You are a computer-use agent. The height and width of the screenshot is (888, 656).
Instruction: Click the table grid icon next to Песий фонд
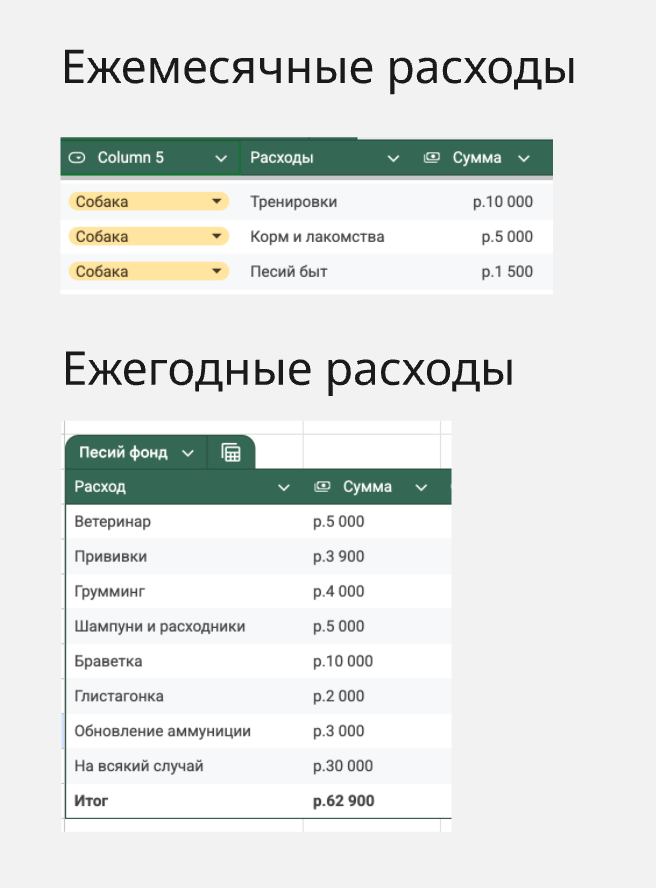click(231, 453)
